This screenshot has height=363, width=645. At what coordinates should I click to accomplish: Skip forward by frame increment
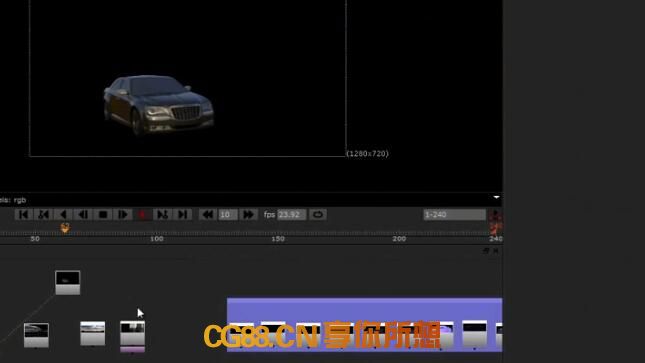tap(248, 214)
